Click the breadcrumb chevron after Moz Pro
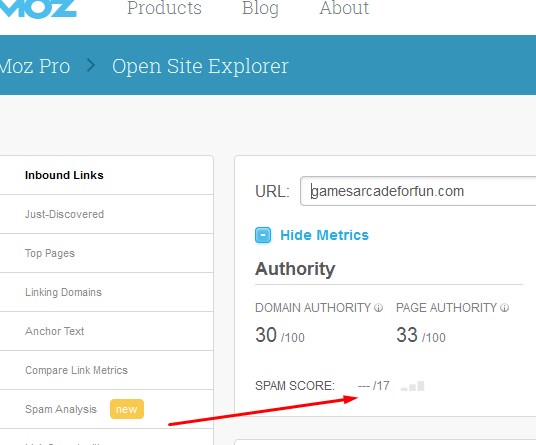Screen dimensions: 536x445 [91, 65]
